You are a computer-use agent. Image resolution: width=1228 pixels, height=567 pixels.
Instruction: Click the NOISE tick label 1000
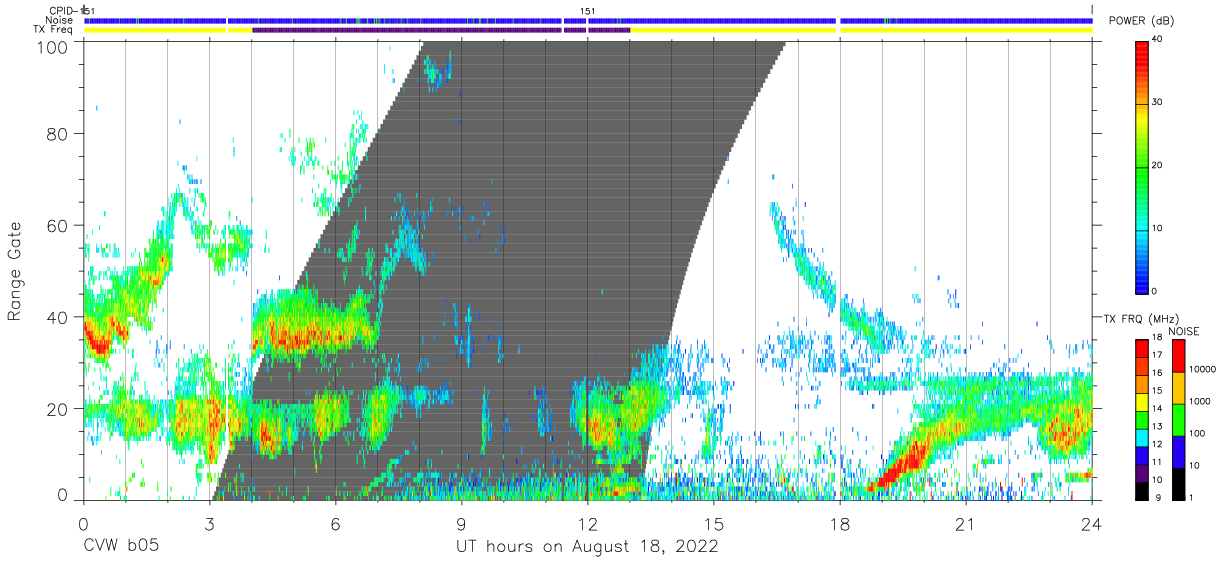[x=1199, y=402]
